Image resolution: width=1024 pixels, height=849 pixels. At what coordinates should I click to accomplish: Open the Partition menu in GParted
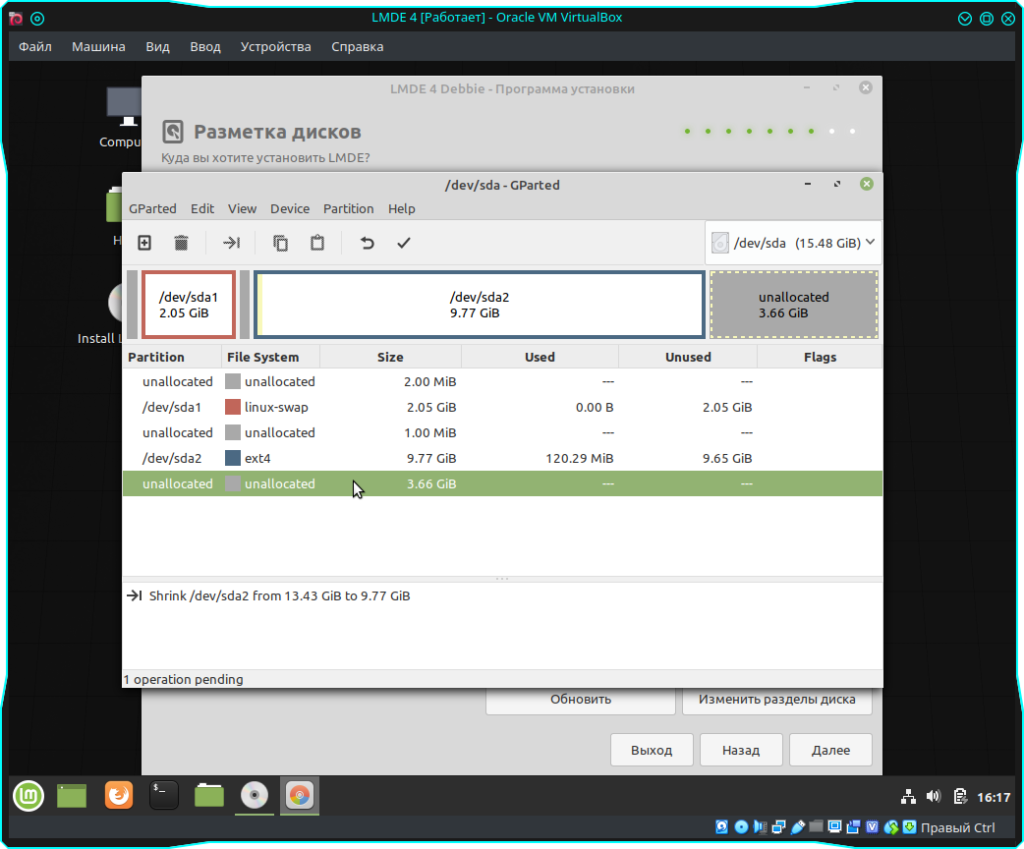[x=348, y=209]
